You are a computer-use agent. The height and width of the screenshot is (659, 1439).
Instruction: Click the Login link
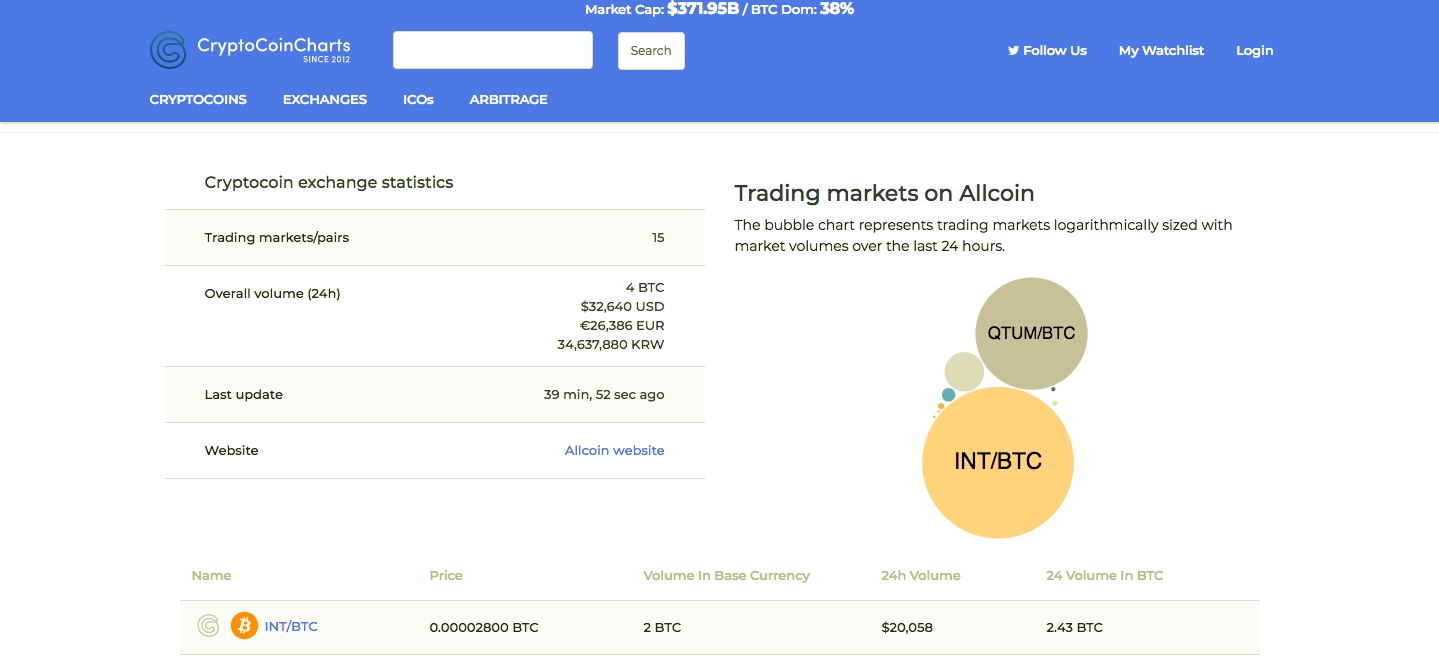(1255, 50)
